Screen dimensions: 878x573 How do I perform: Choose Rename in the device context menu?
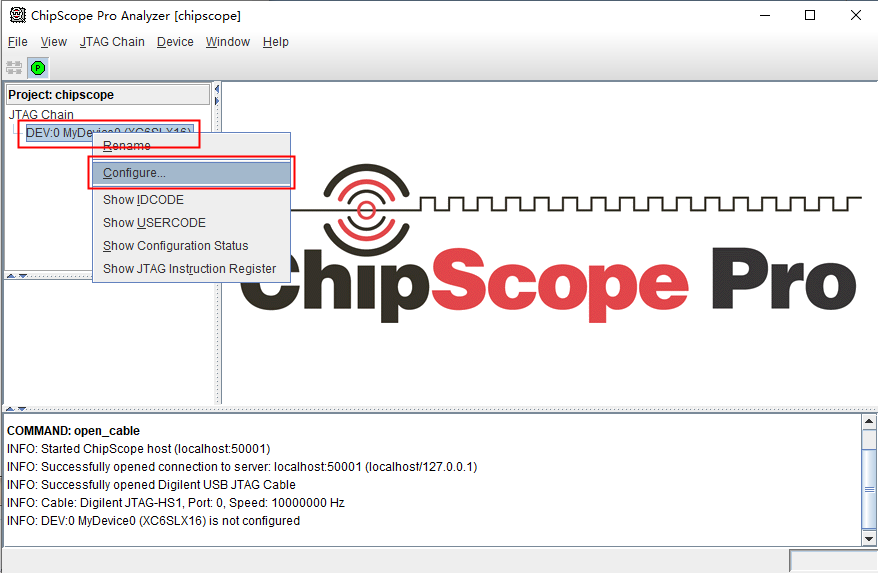tap(126, 146)
